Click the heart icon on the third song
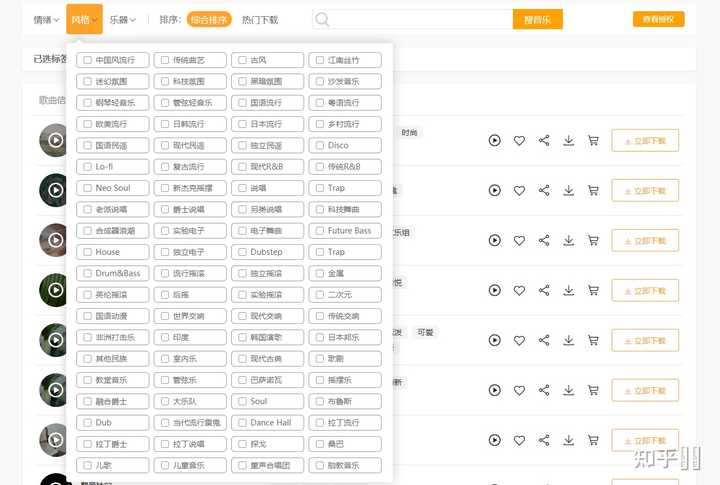 pyautogui.click(x=519, y=240)
